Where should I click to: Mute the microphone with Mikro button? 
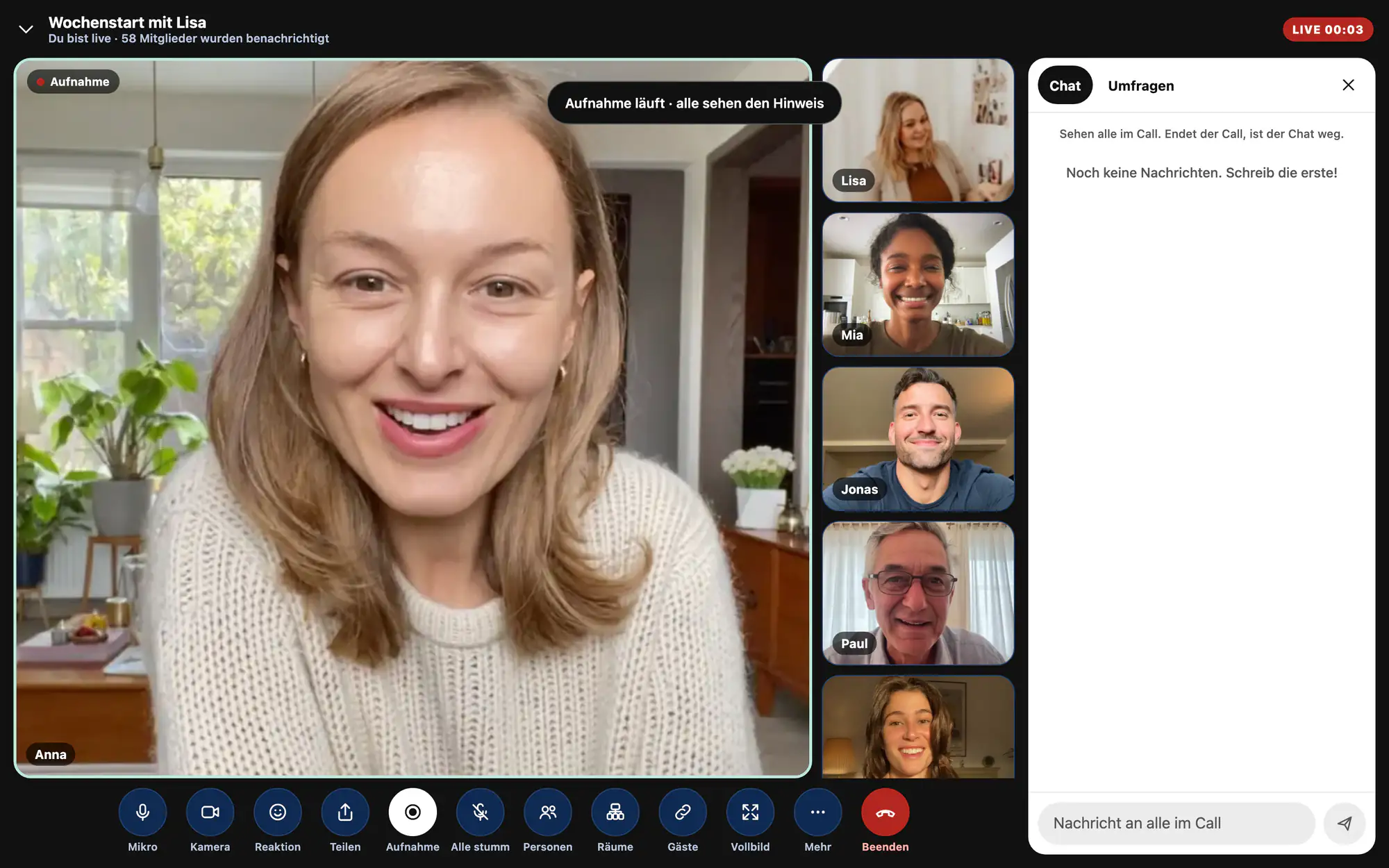(x=142, y=812)
